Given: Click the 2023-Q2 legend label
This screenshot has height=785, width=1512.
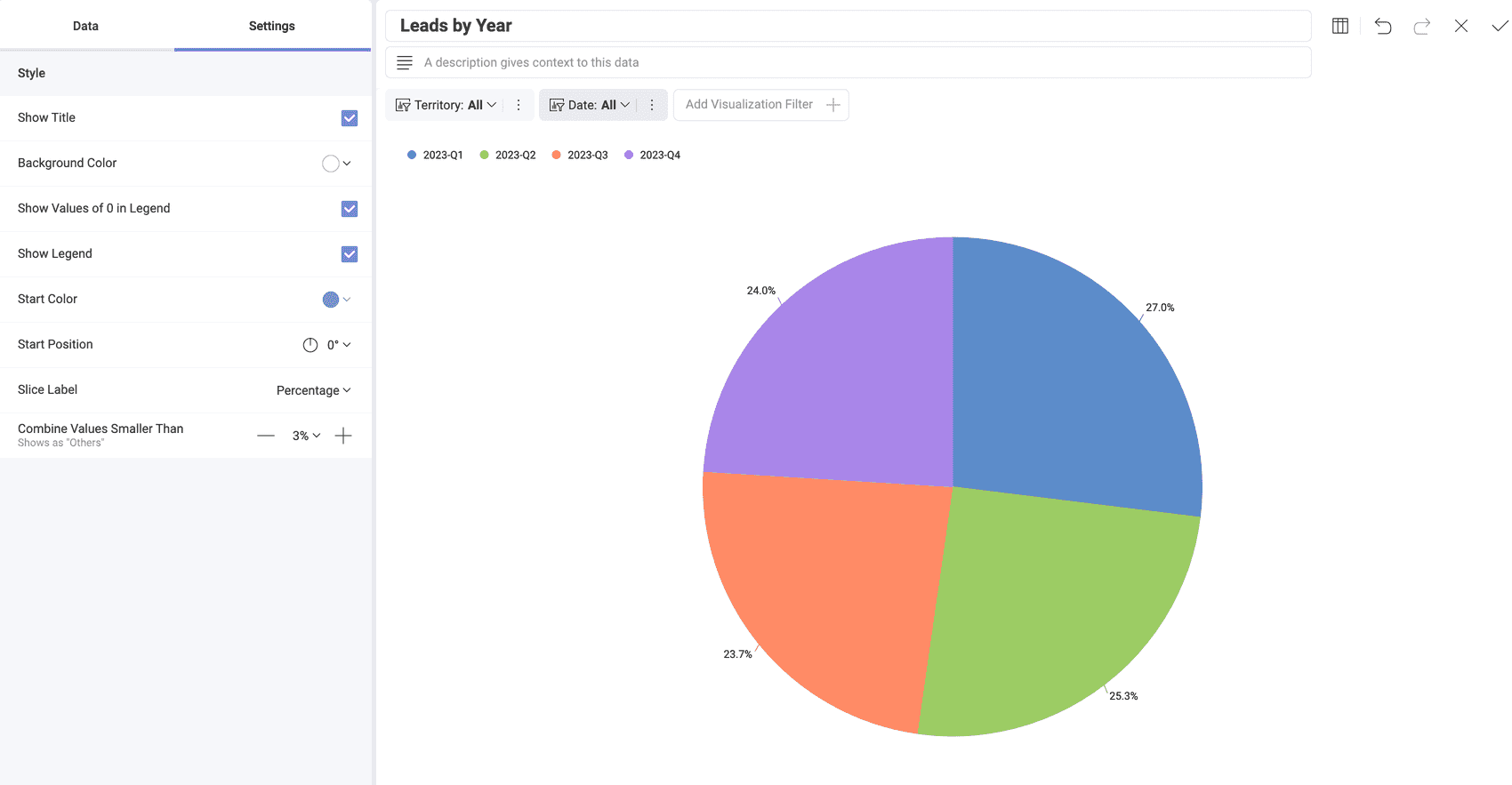Looking at the screenshot, I should click(x=516, y=155).
